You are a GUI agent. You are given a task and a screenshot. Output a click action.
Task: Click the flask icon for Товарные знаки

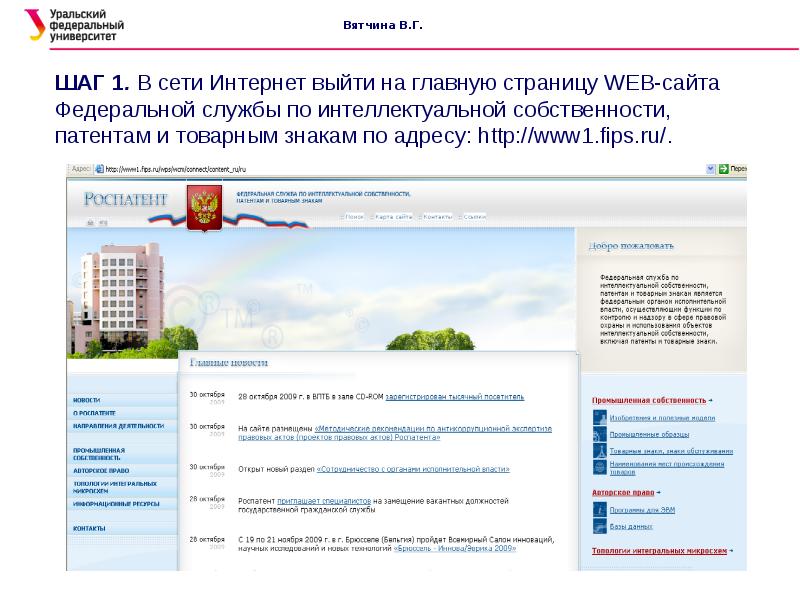(600, 451)
